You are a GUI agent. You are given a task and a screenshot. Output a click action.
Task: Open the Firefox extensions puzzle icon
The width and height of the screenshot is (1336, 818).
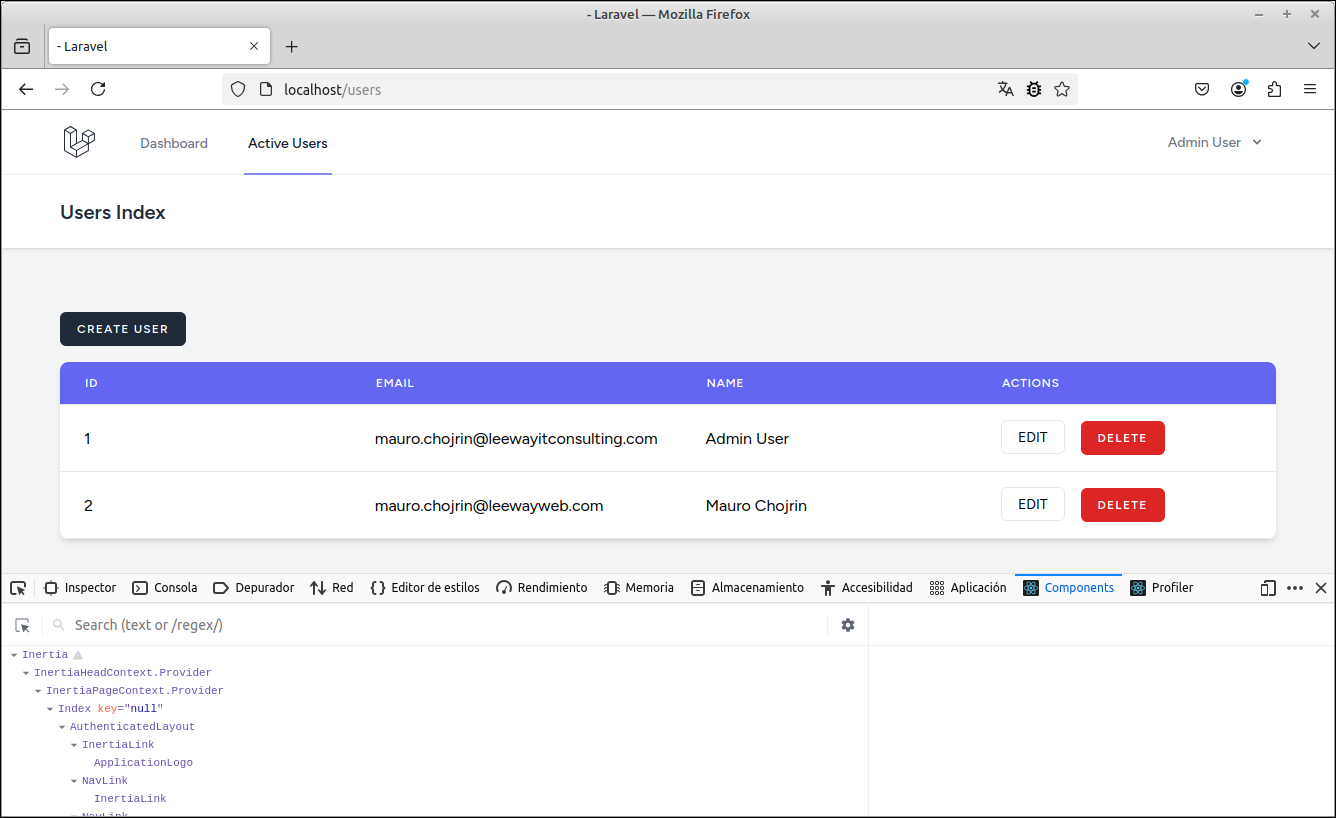(x=1274, y=89)
